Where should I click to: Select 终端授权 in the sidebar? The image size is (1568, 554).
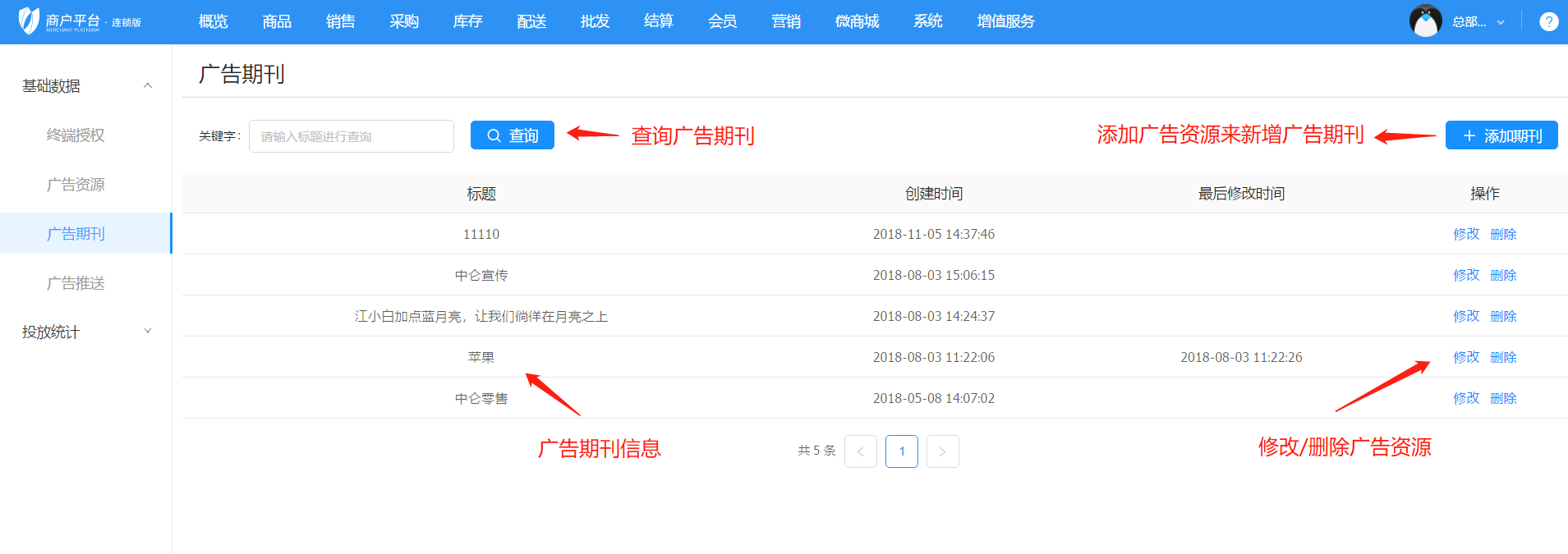(x=76, y=135)
